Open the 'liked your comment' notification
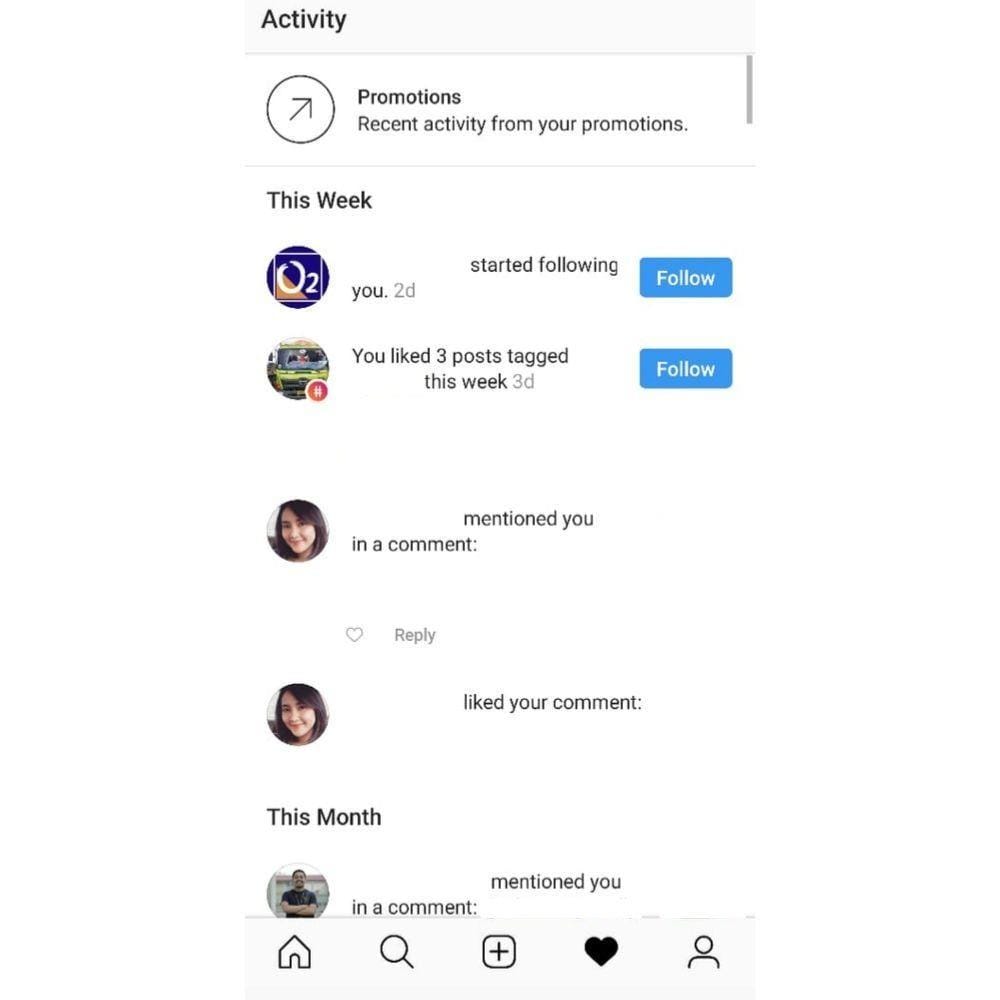 552,702
